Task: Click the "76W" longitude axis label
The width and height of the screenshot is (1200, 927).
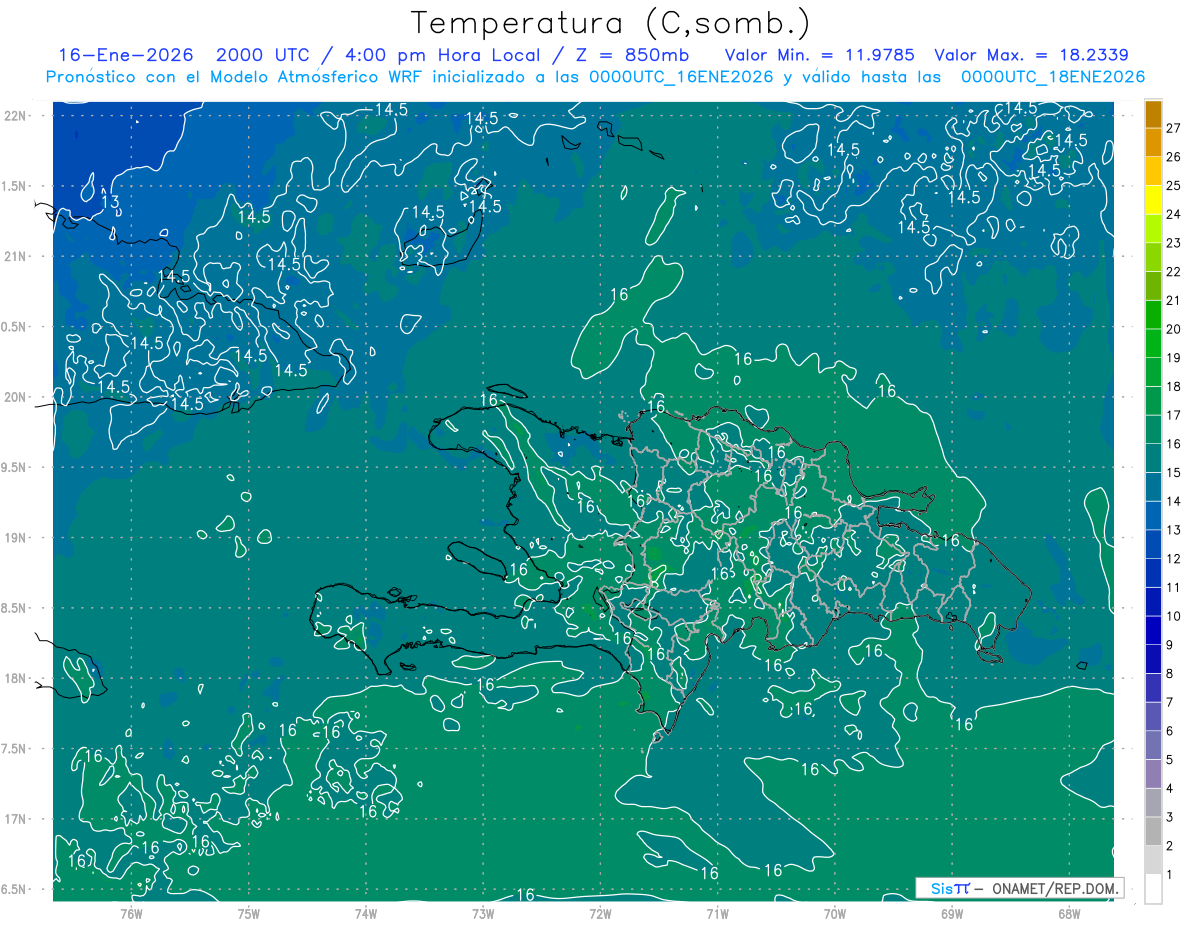Action: click(x=131, y=913)
